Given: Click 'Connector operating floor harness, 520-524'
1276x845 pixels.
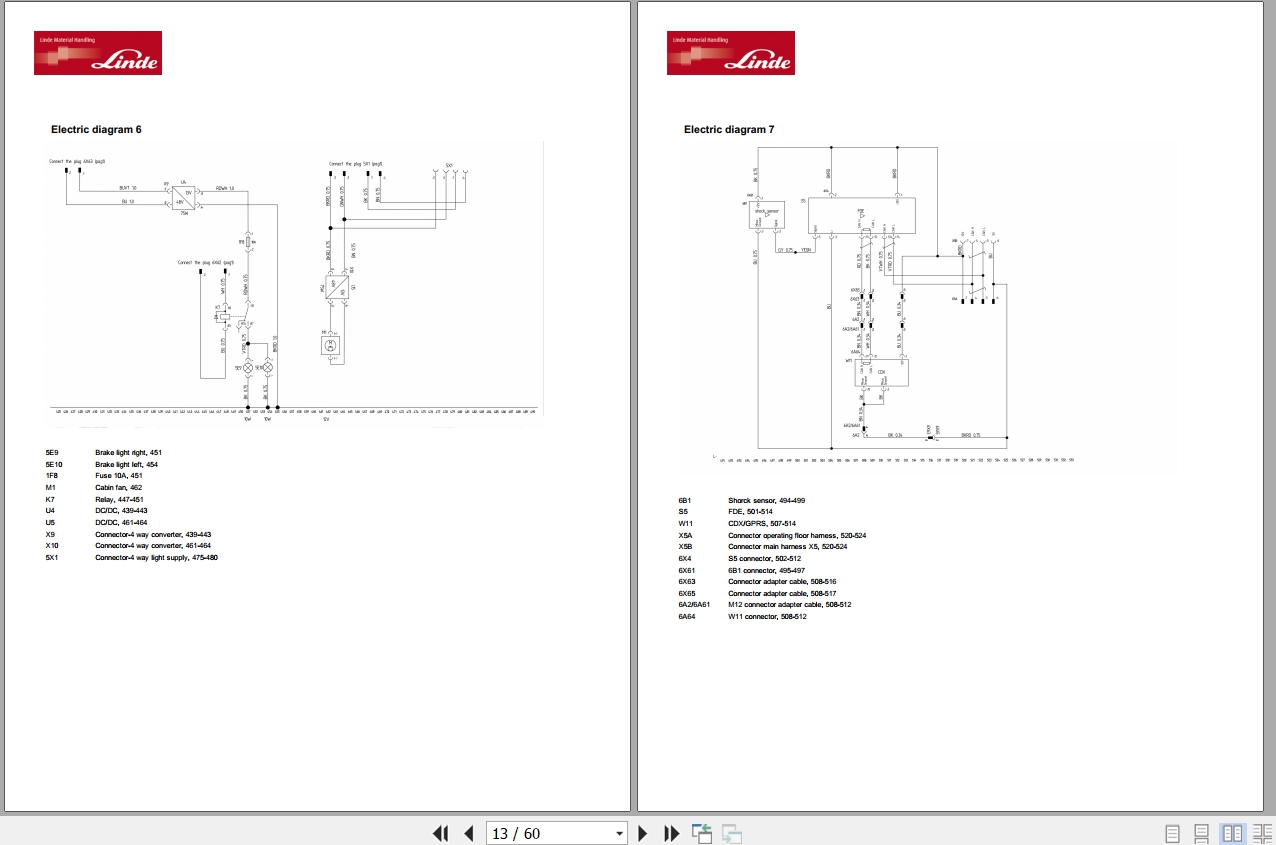Looking at the screenshot, I should [797, 535].
